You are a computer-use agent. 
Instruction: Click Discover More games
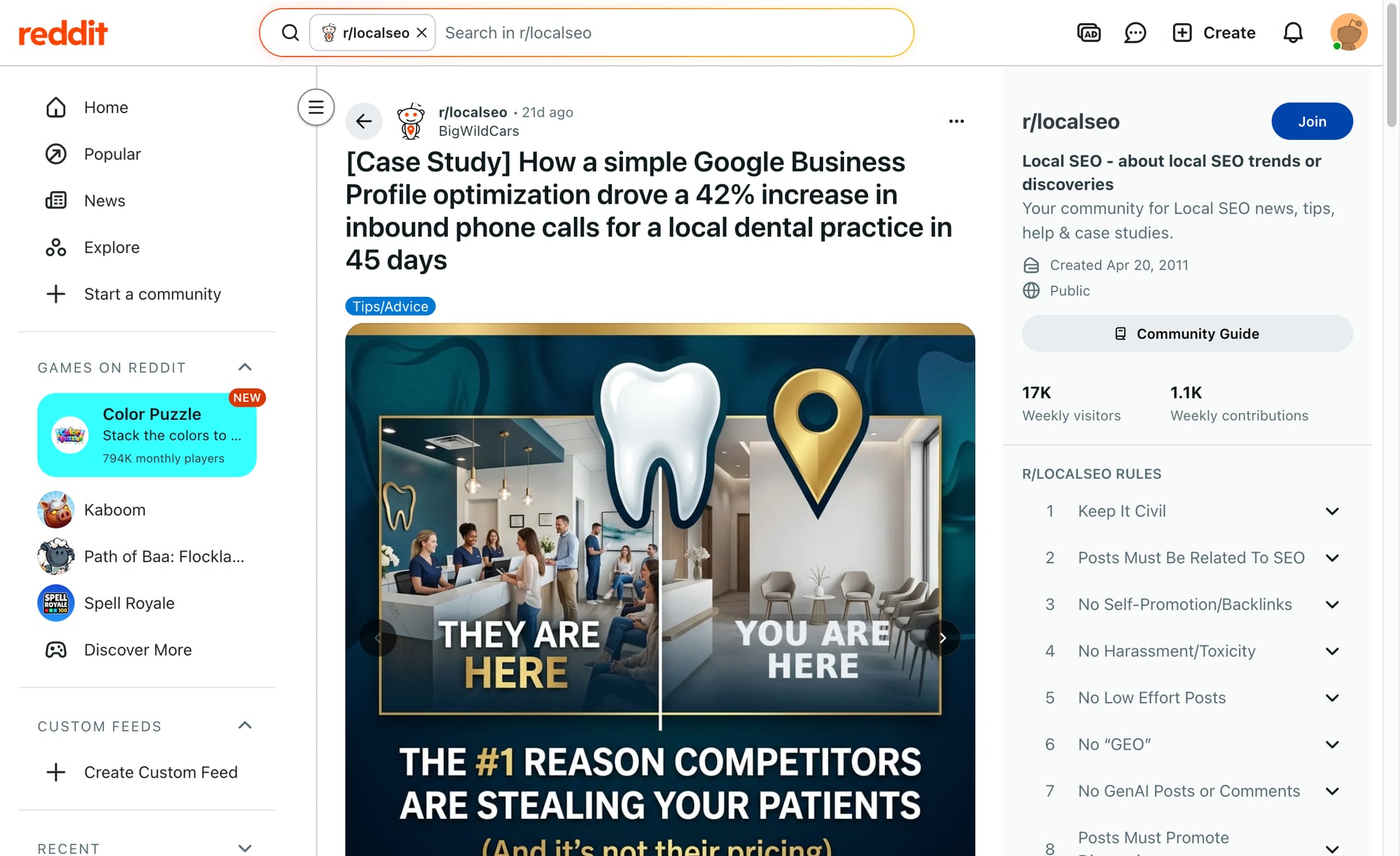point(147,650)
